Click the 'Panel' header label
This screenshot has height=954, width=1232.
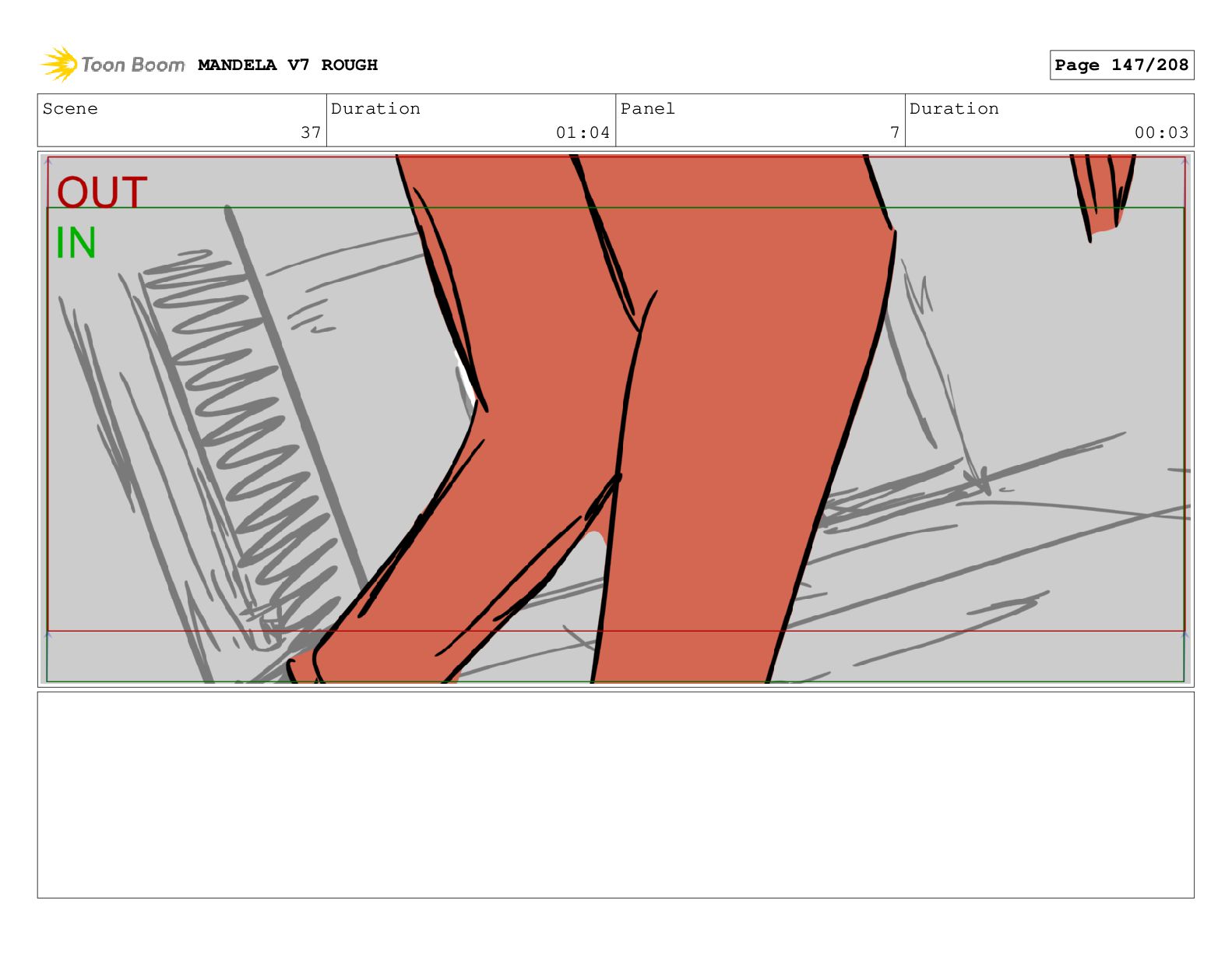(x=647, y=109)
